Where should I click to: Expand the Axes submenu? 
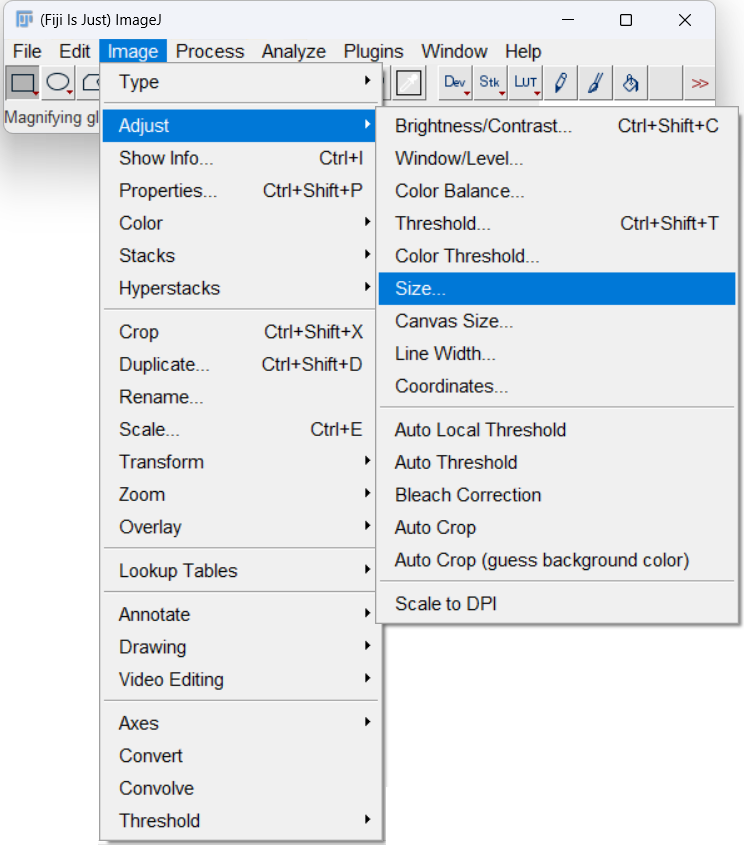(x=240, y=723)
